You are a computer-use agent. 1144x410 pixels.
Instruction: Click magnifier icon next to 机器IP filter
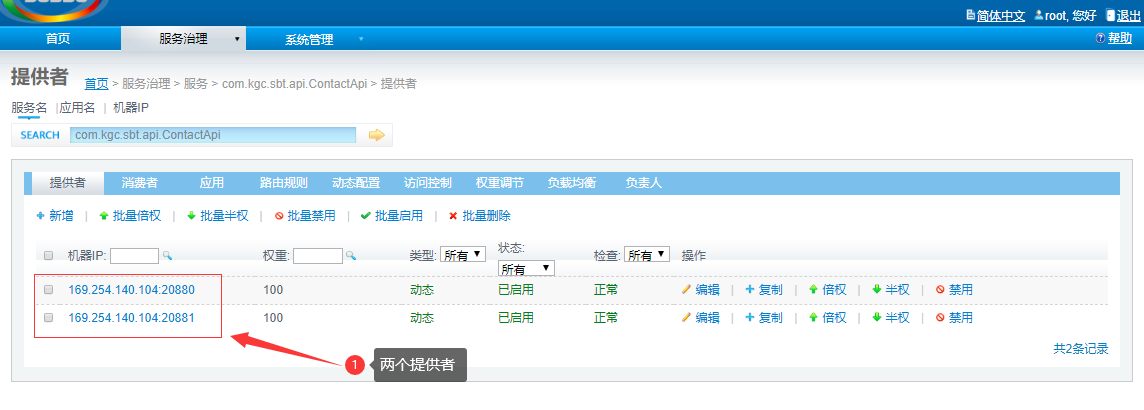tap(167, 255)
